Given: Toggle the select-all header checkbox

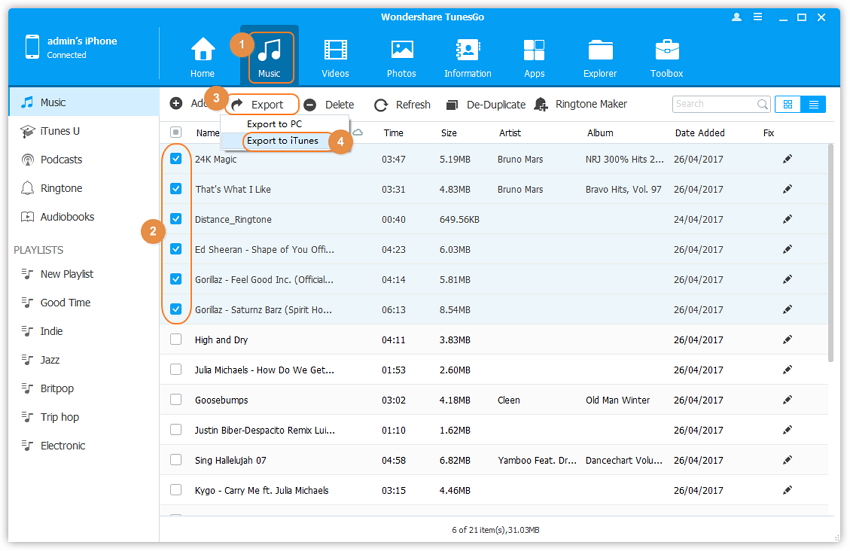Looking at the screenshot, I should [x=176, y=133].
